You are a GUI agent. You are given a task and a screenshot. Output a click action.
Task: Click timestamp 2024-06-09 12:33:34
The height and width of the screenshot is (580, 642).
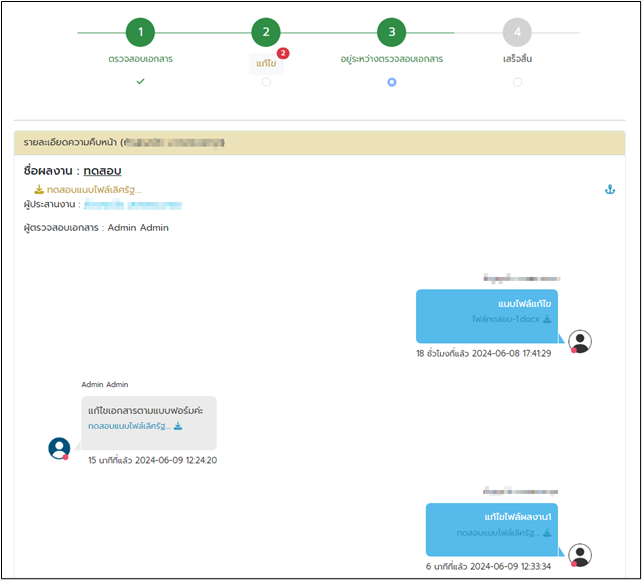coord(511,566)
